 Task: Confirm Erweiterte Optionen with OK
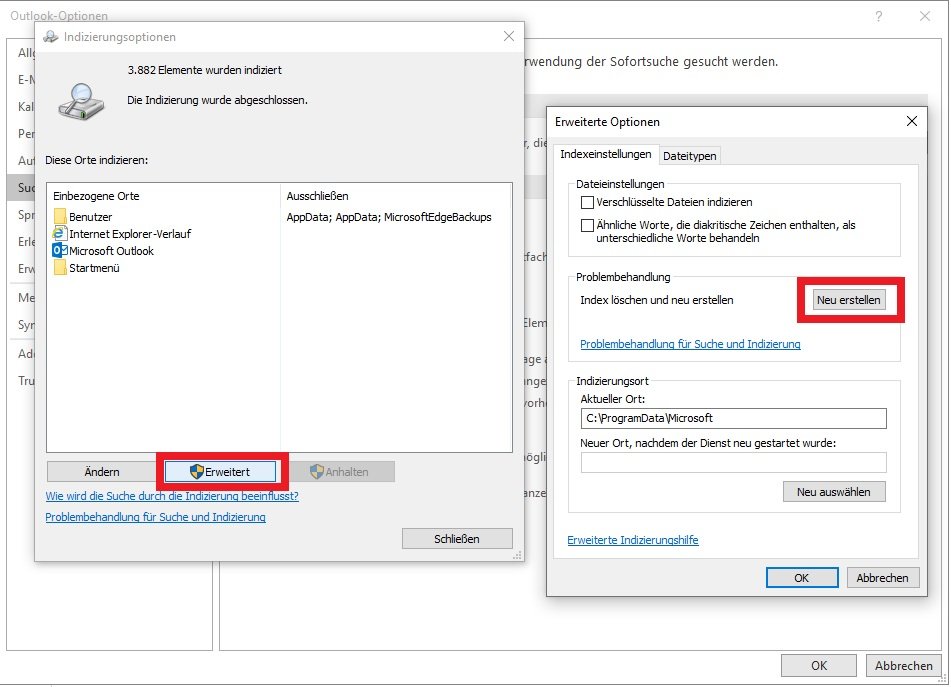[x=802, y=578]
